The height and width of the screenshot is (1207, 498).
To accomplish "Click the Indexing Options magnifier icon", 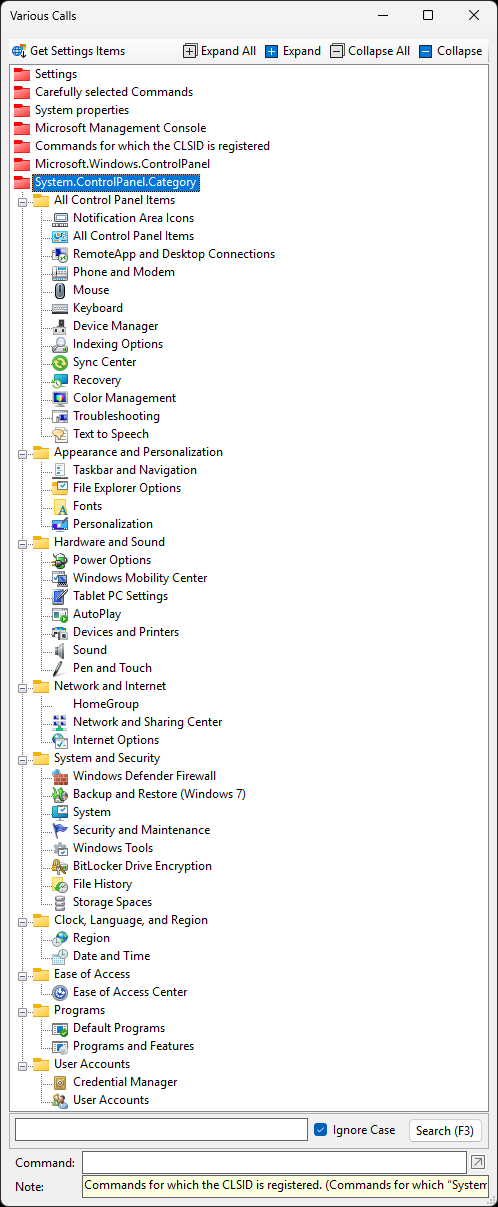I will [60, 344].
